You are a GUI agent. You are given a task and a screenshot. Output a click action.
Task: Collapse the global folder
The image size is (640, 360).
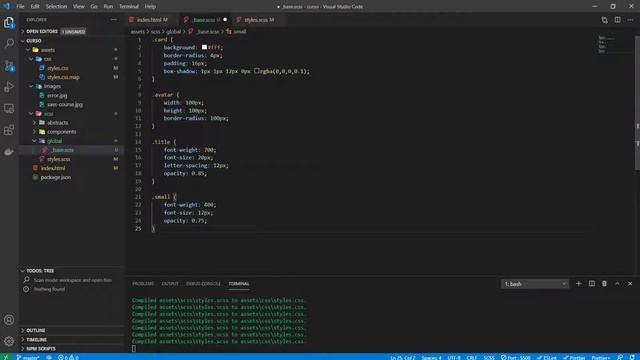point(72,141)
